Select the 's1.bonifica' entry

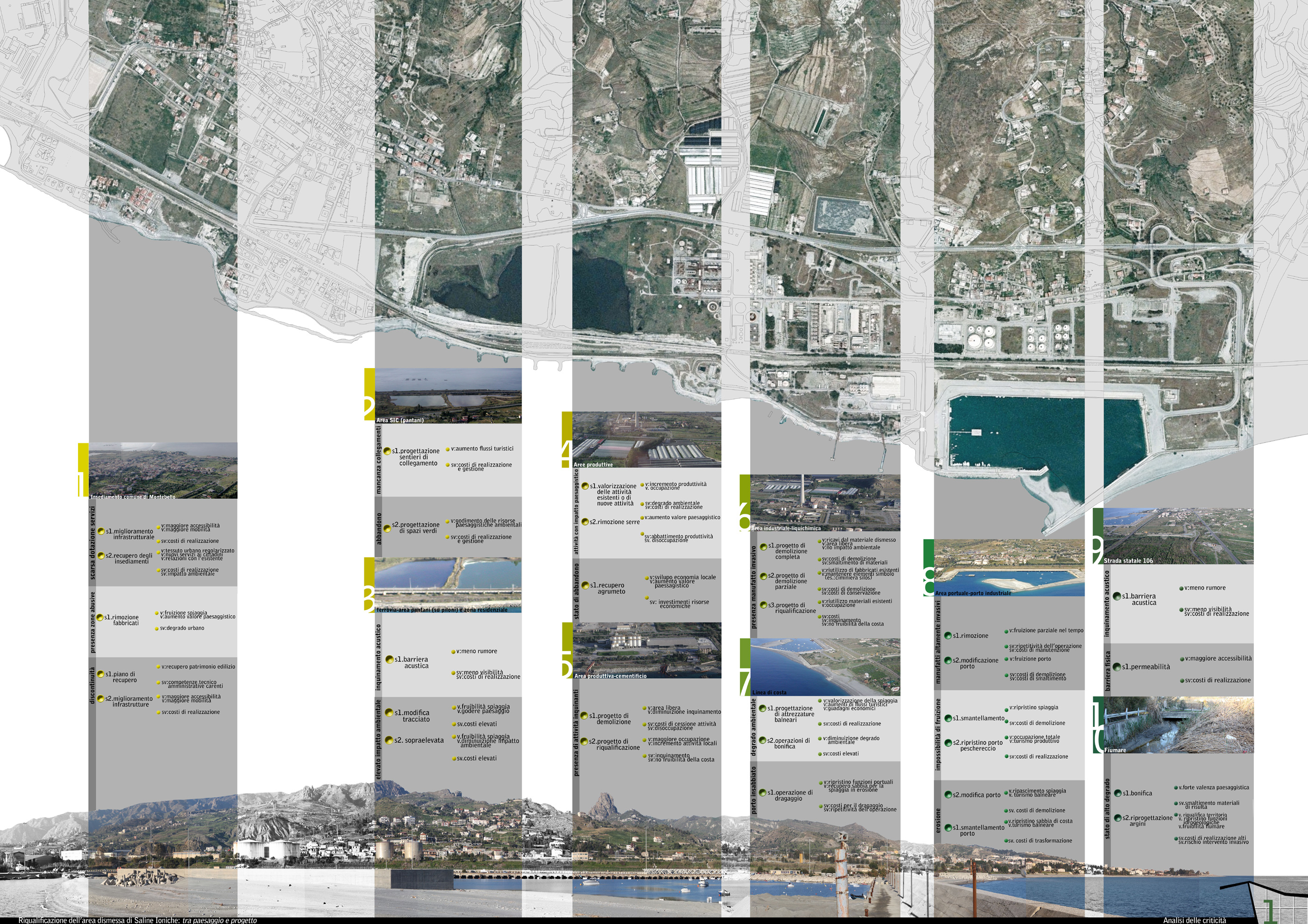[1137, 793]
